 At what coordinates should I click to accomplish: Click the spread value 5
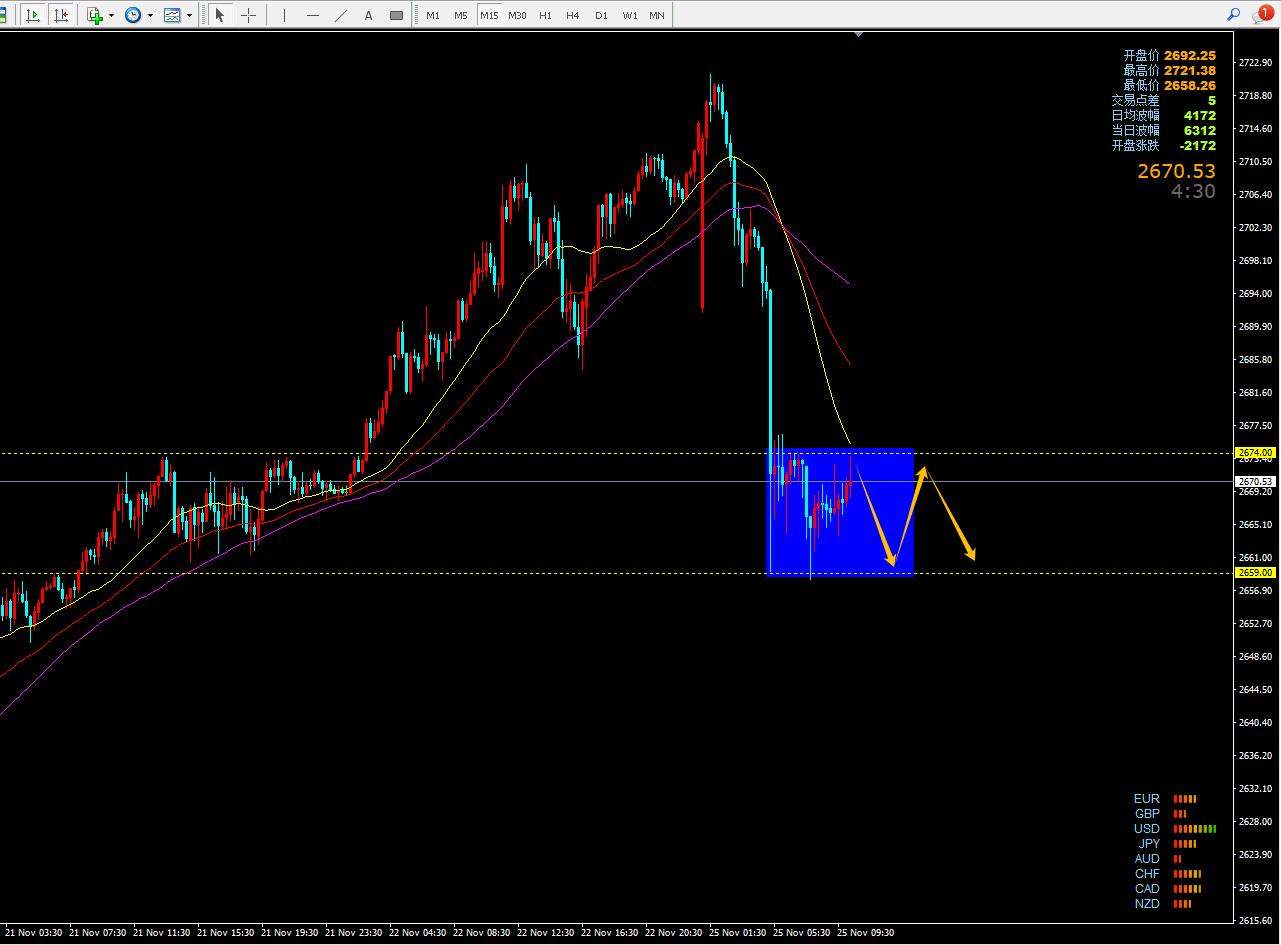tap(1212, 101)
